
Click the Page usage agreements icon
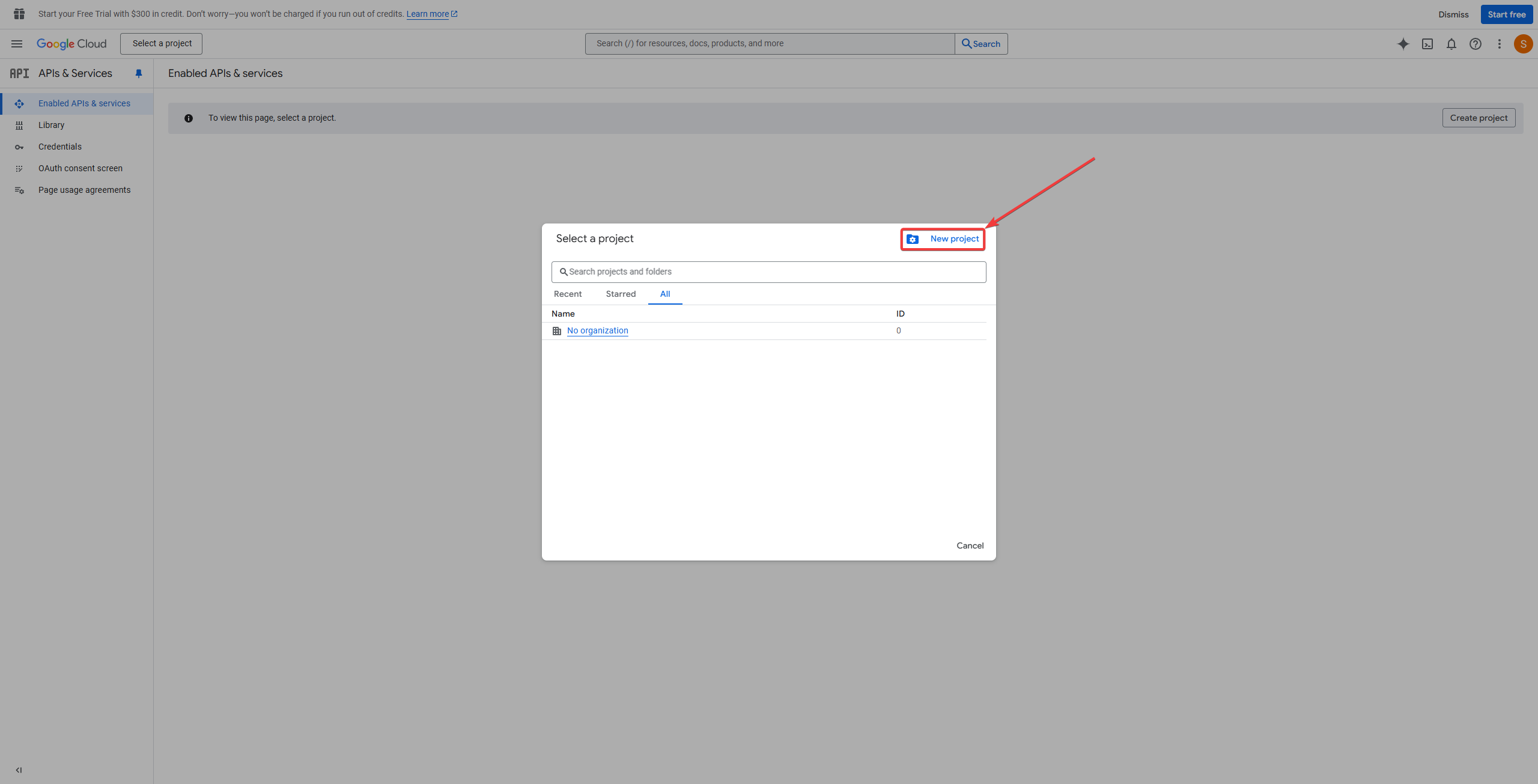point(19,190)
